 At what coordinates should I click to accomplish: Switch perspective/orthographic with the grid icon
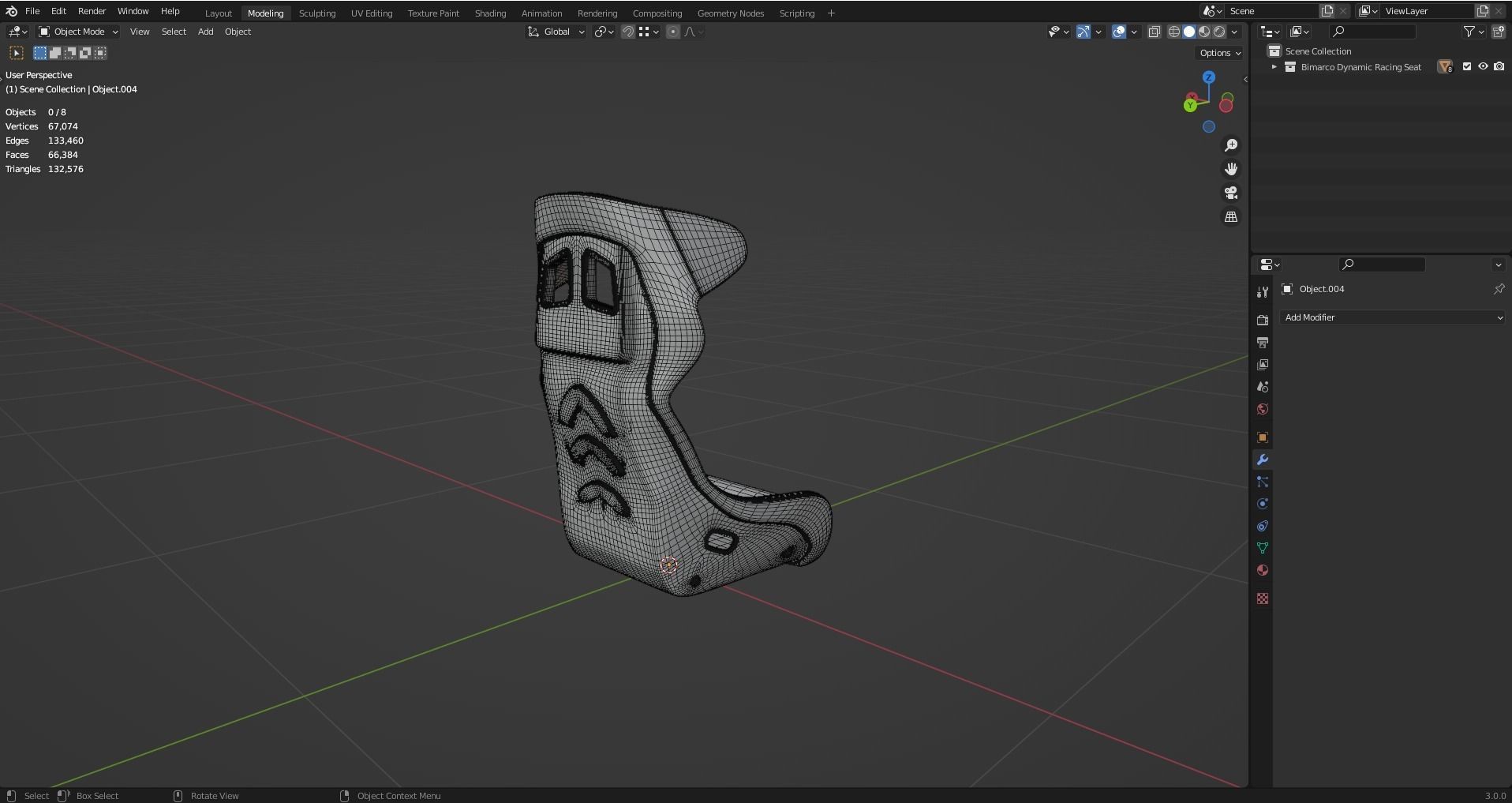point(1230,216)
